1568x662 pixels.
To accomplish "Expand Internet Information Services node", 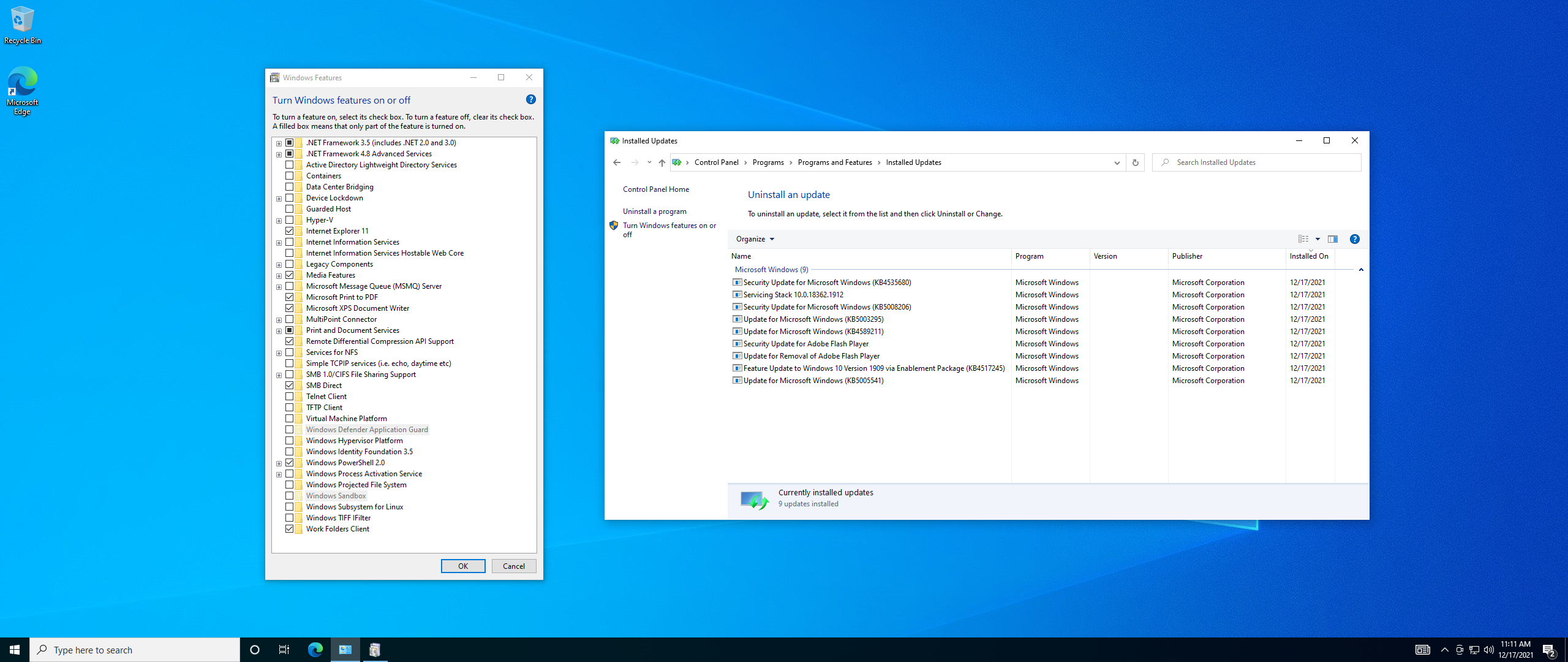I will (x=279, y=243).
